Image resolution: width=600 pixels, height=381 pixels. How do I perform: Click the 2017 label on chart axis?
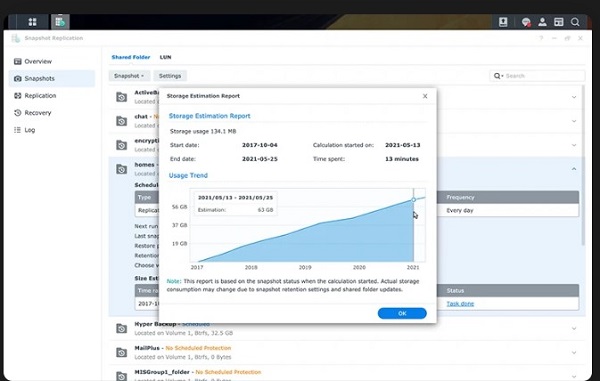pyautogui.click(x=197, y=267)
